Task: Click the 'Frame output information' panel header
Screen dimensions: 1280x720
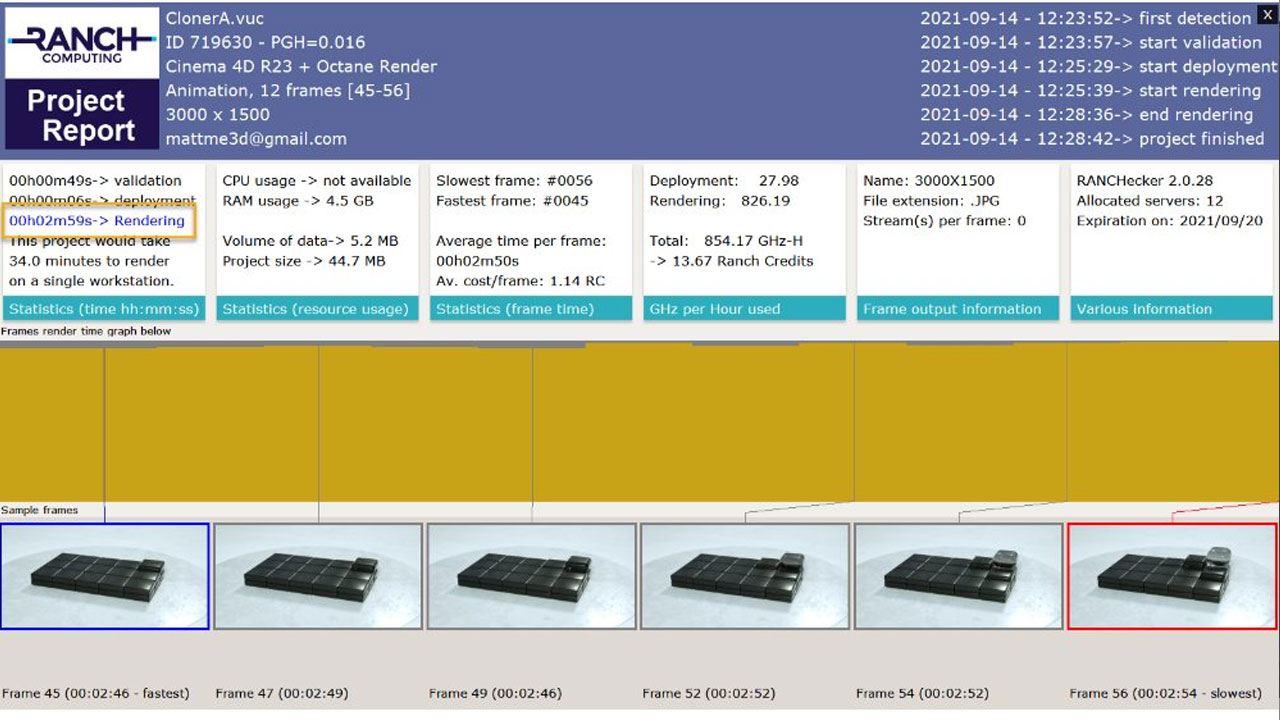Action: tap(958, 309)
